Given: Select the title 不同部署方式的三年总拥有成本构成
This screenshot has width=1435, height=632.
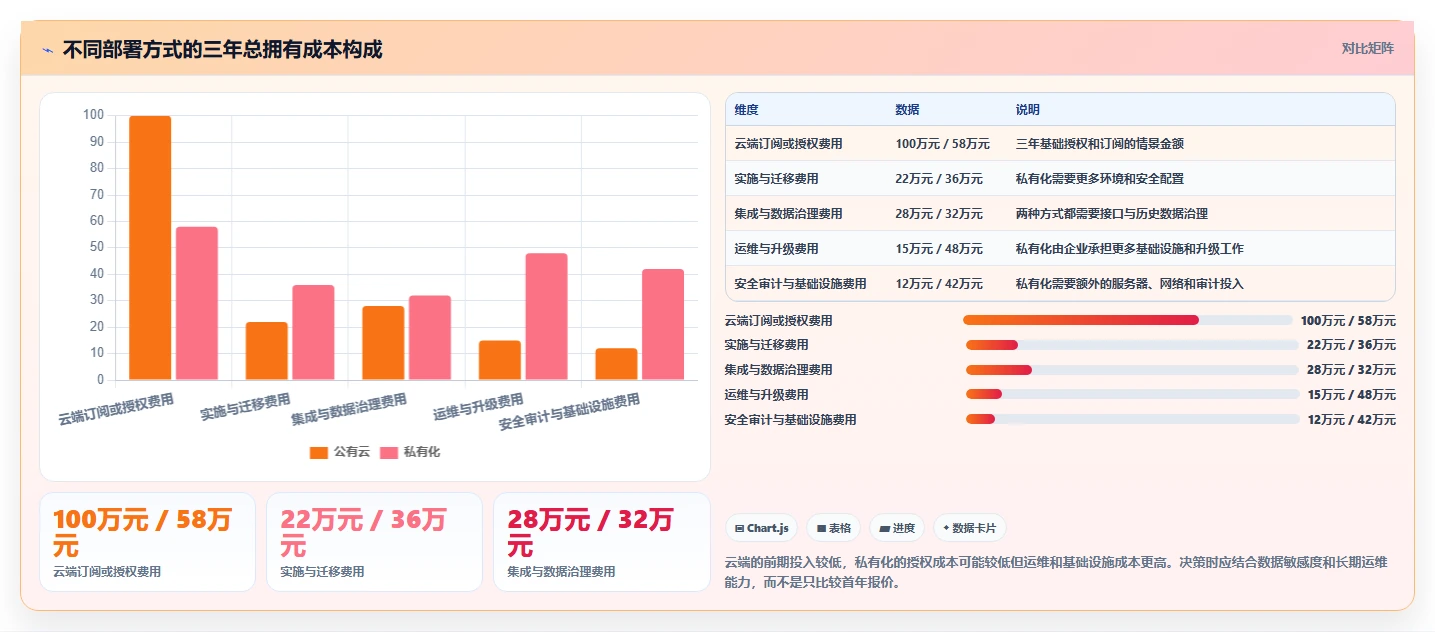Looking at the screenshot, I should pyautogui.click(x=222, y=50).
